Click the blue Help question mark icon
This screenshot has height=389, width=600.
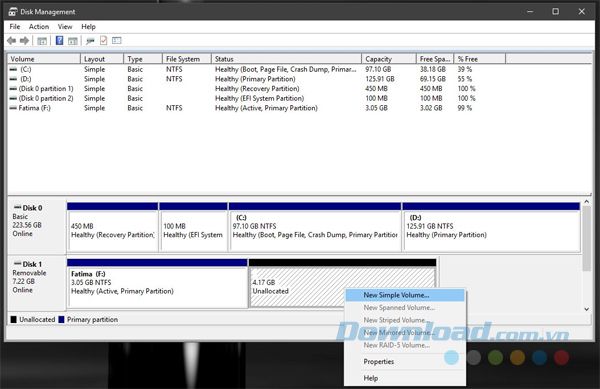point(60,40)
